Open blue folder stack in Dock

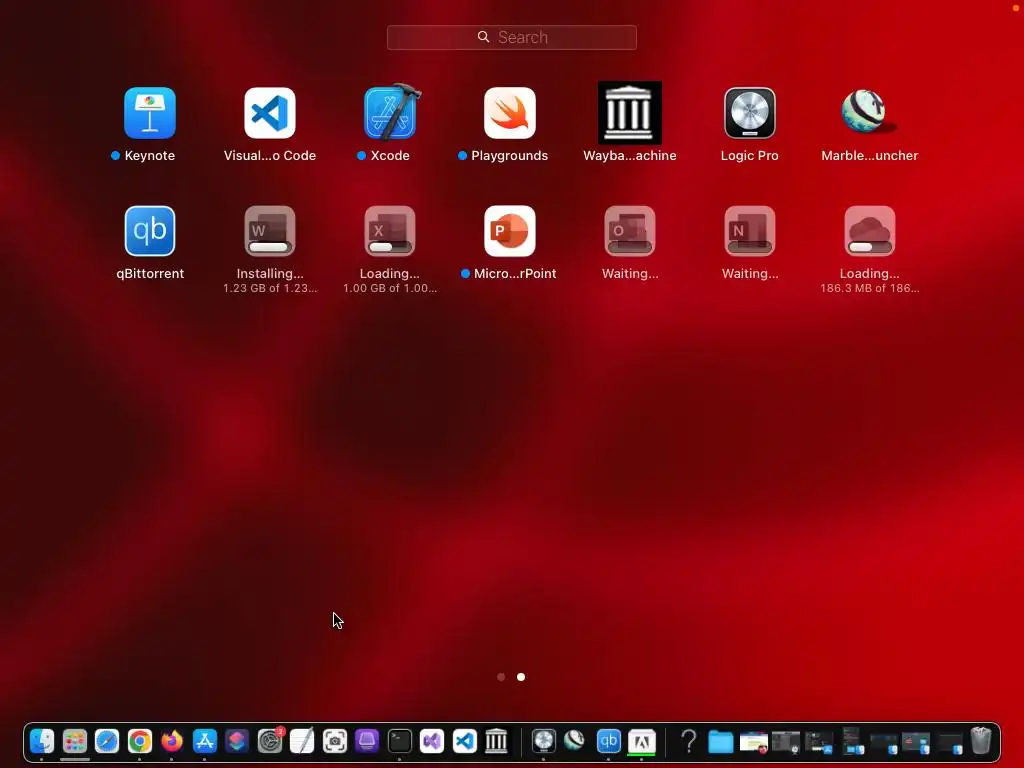721,742
